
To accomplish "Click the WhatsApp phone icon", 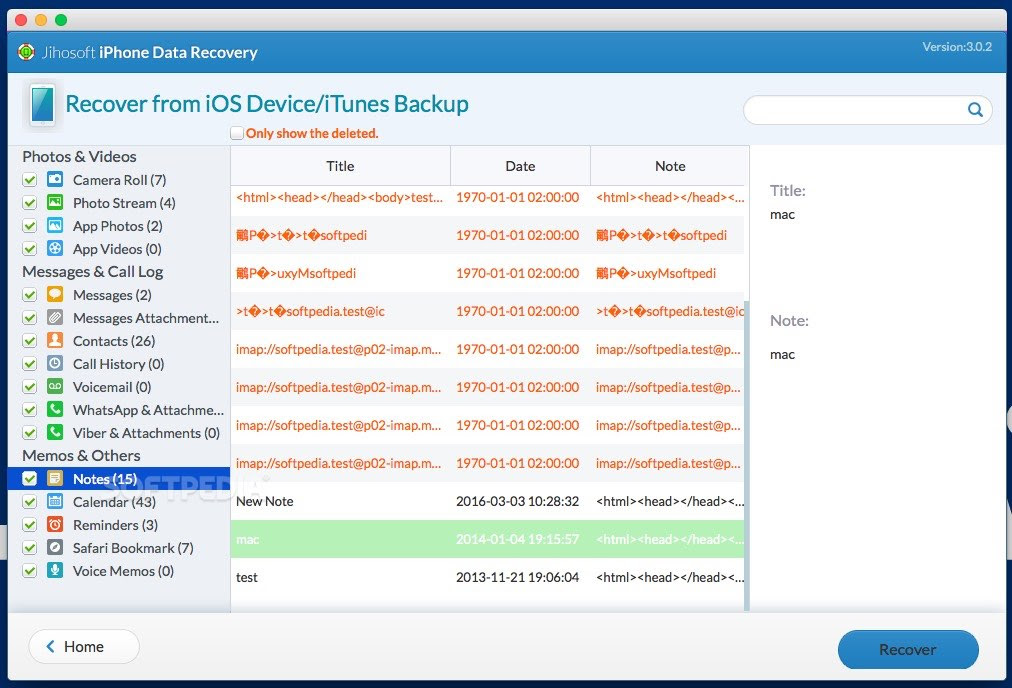I will click(55, 410).
